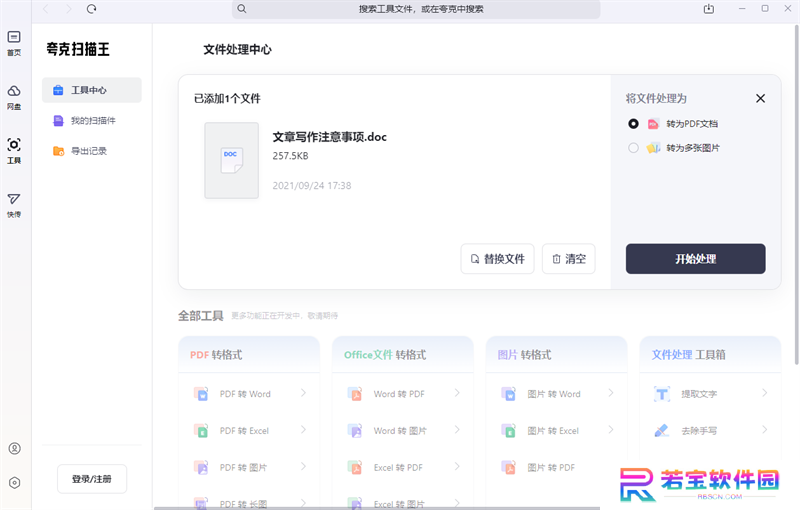Click the 替换文件 button
This screenshot has height=510, width=800.
(497, 259)
